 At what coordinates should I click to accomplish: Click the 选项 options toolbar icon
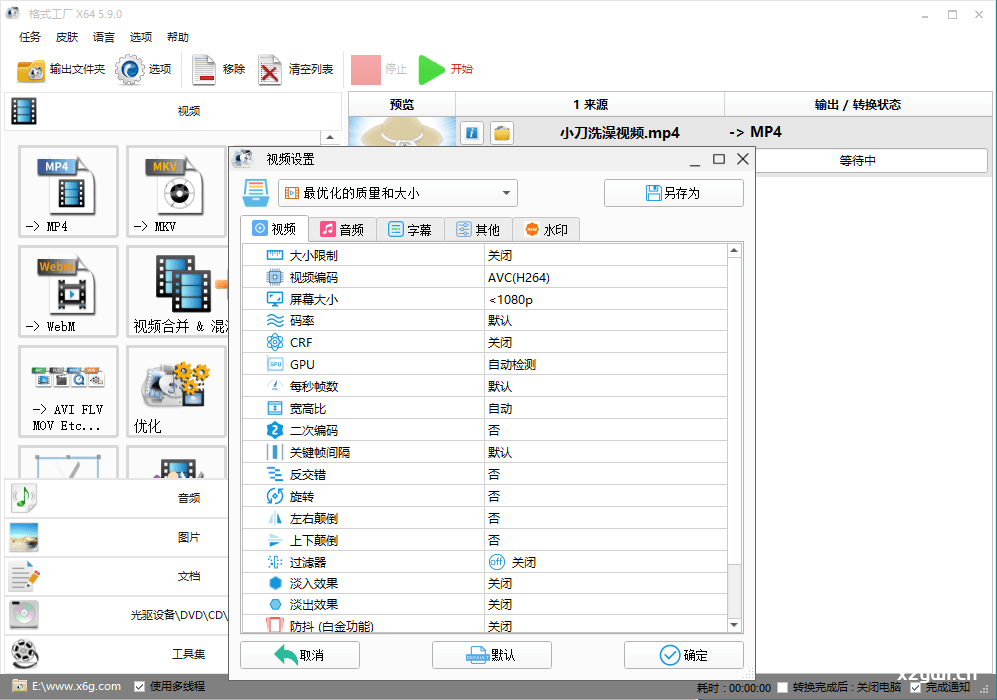pos(129,70)
